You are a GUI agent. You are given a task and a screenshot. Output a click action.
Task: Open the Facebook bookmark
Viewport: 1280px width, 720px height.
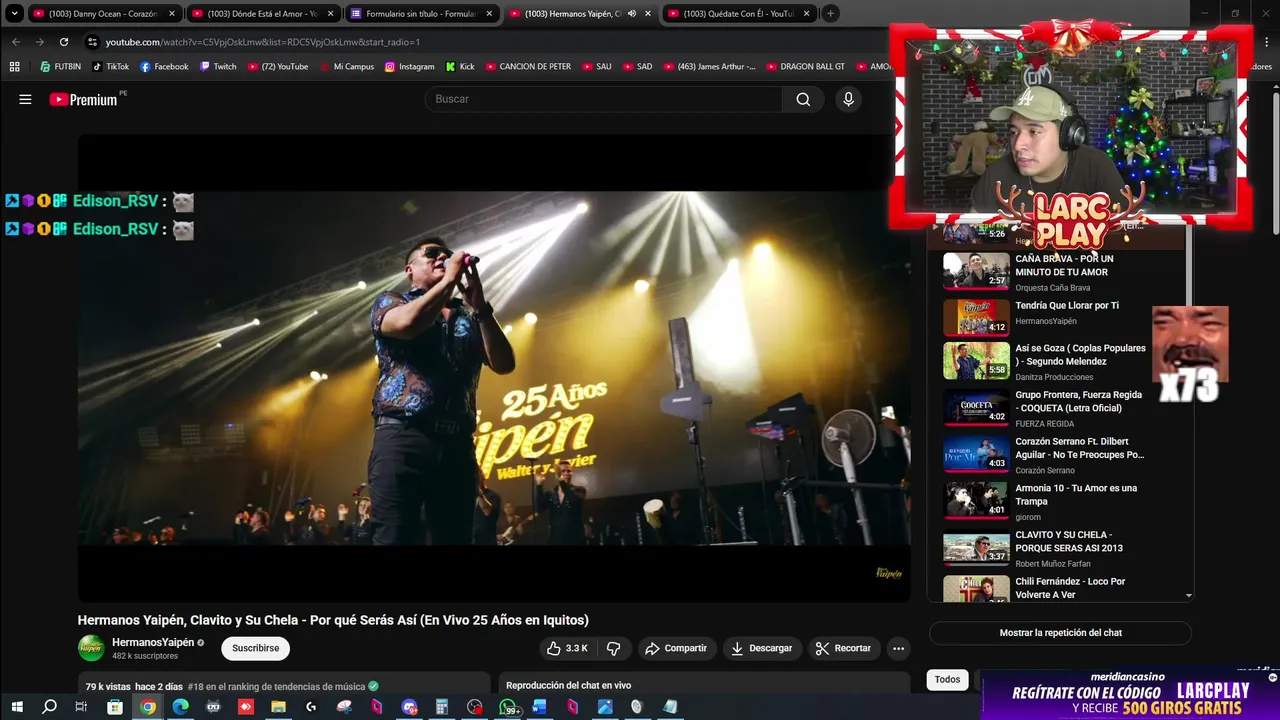coord(164,67)
